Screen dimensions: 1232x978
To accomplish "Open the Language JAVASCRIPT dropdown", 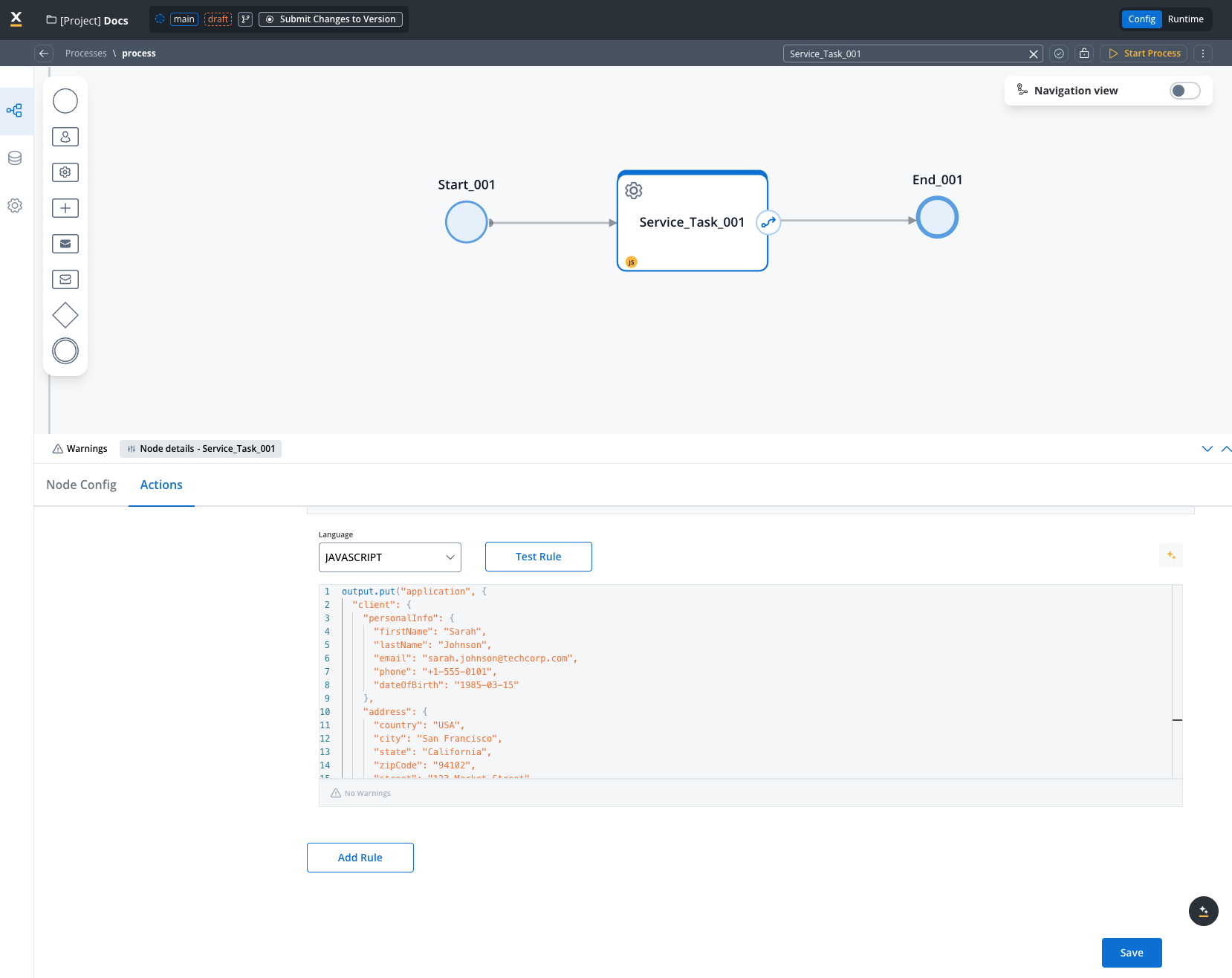I will tap(390, 557).
